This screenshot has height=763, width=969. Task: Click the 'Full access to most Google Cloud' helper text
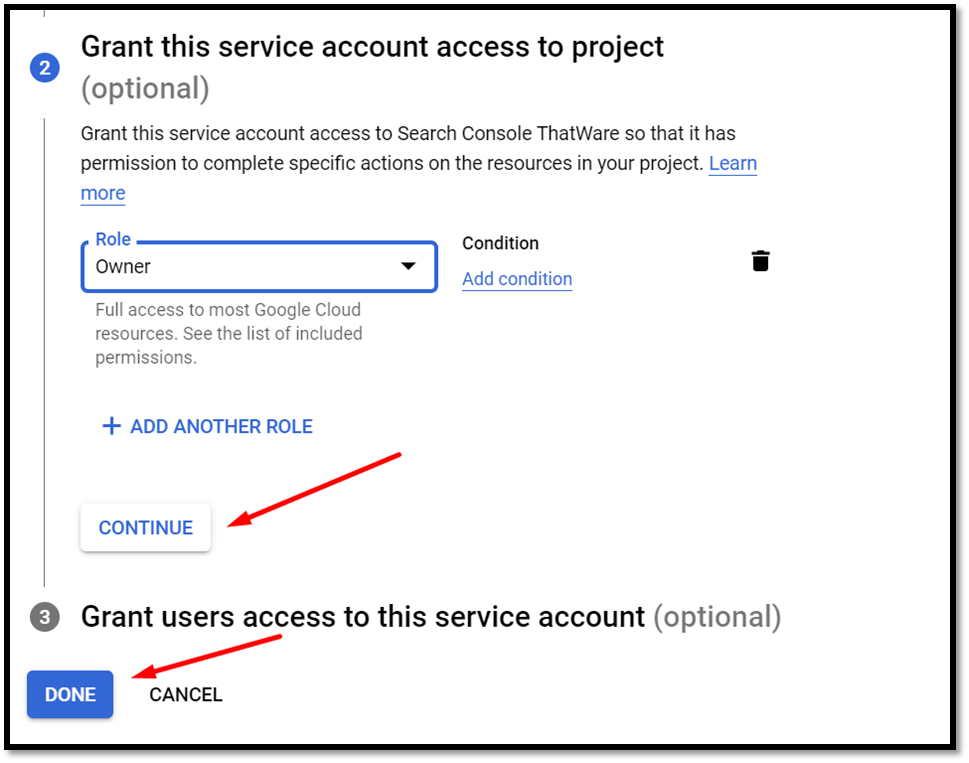click(x=228, y=310)
